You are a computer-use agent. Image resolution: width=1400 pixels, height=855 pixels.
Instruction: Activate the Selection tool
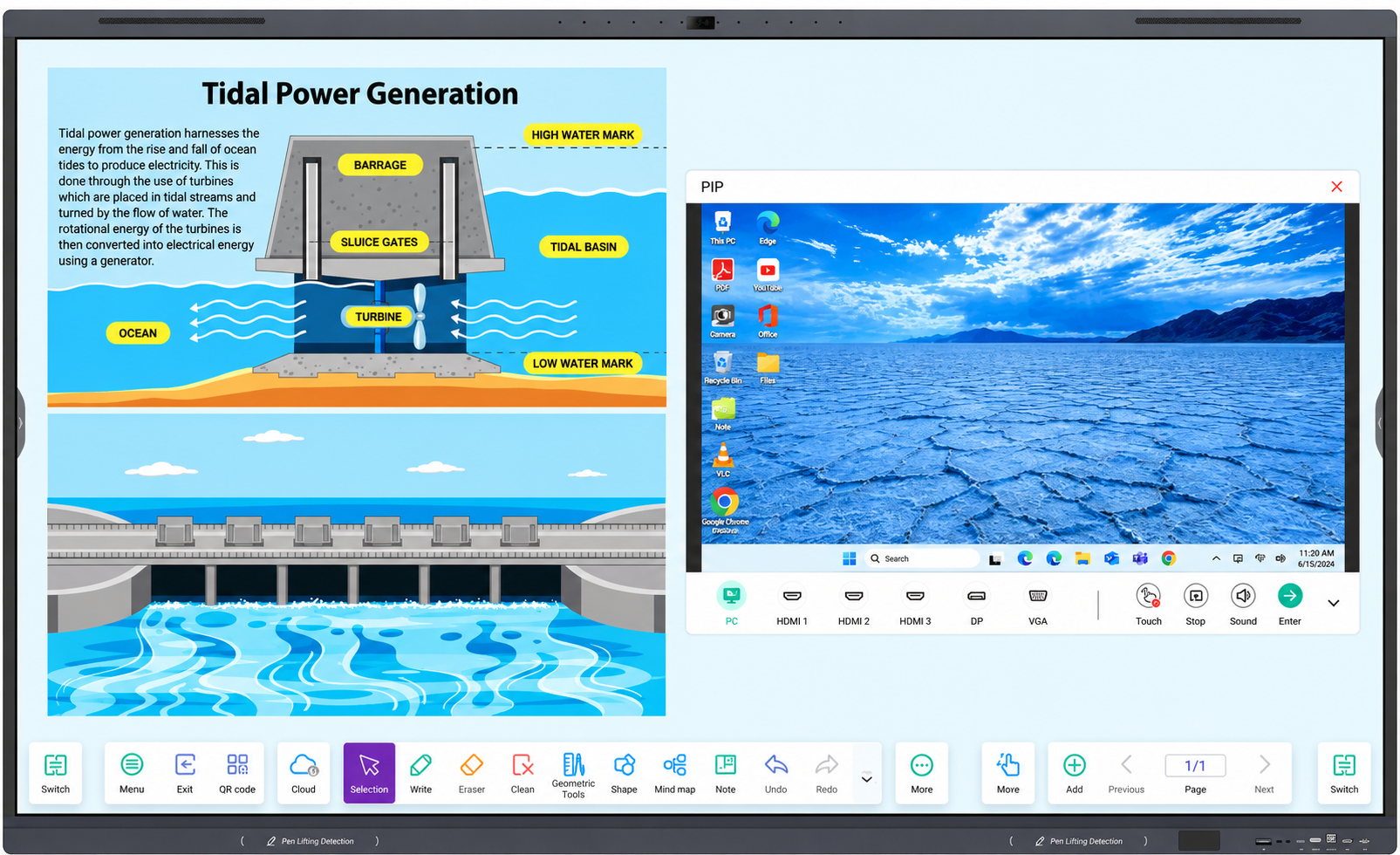coord(369,773)
